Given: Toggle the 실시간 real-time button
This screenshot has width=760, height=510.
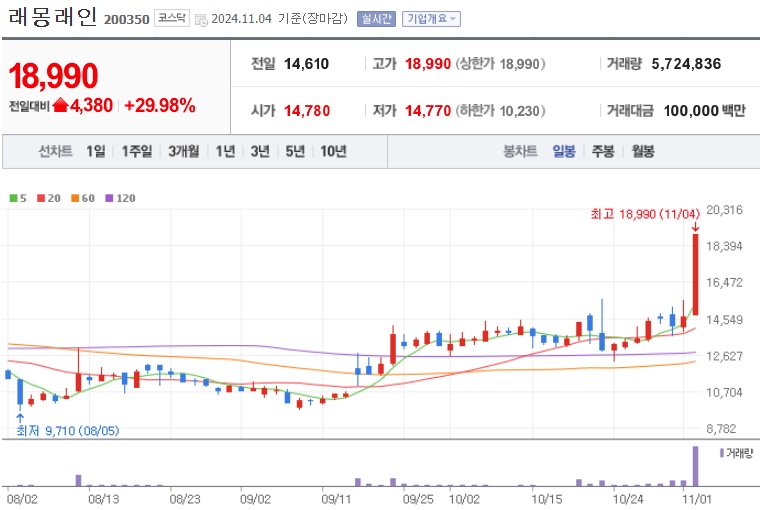Looking at the screenshot, I should pos(376,19).
